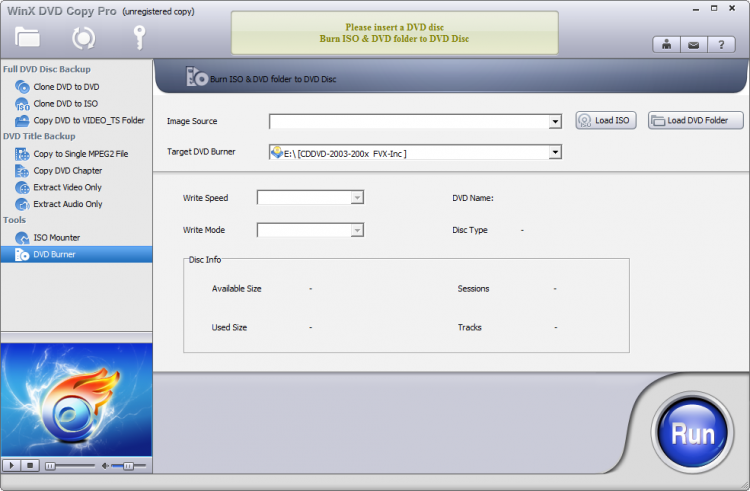This screenshot has height=491, width=750.
Task: Open the folder icon in top toolbar
Action: (x=27, y=37)
